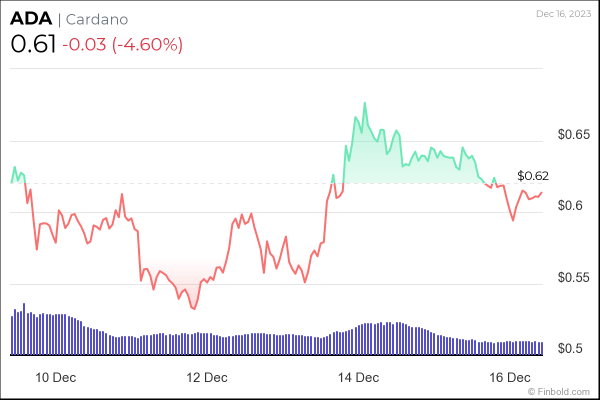Click the current price 0.61
This screenshot has width=600, height=400.
(x=31, y=45)
